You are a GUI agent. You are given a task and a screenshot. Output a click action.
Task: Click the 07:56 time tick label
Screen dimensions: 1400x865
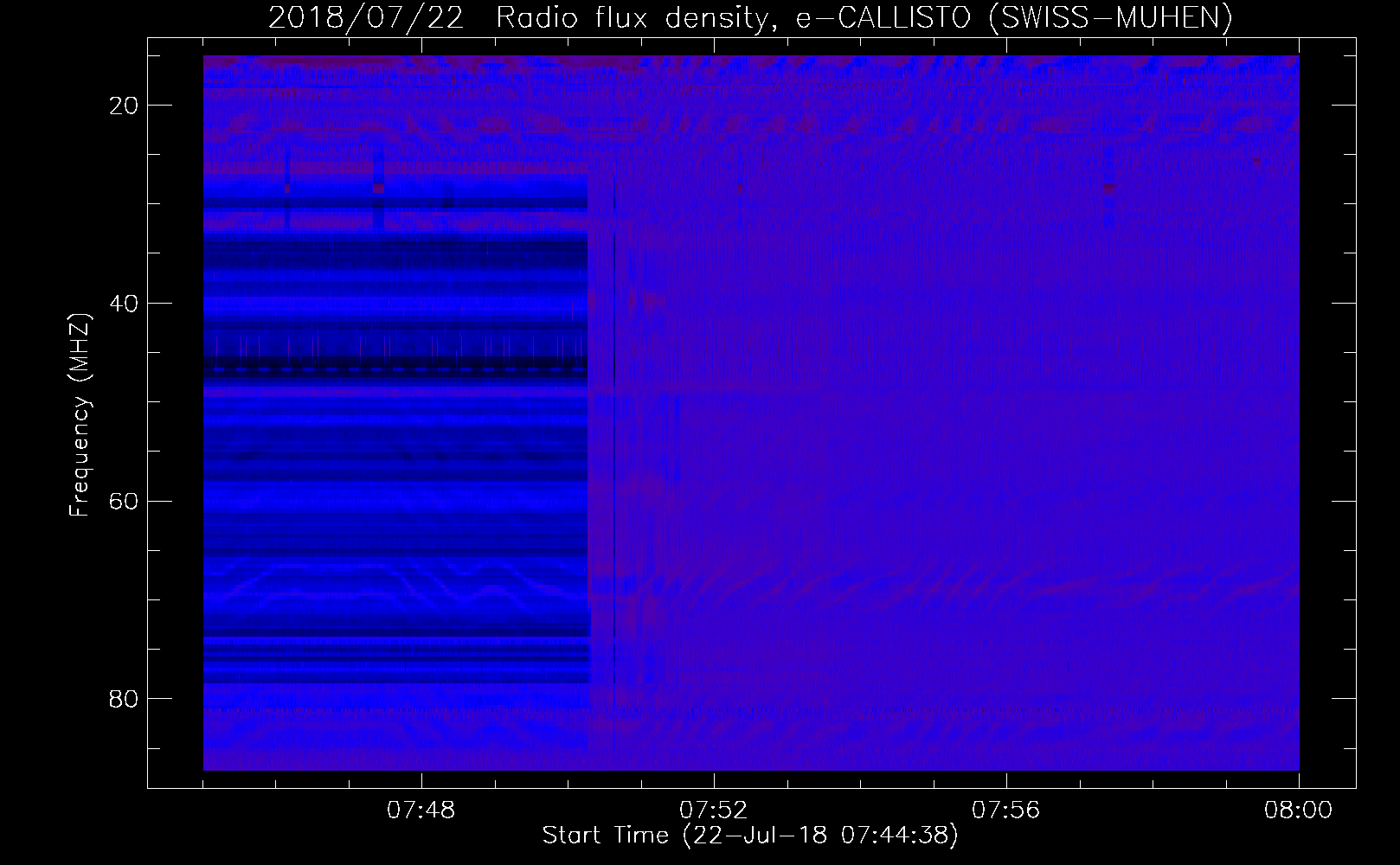point(1006,811)
